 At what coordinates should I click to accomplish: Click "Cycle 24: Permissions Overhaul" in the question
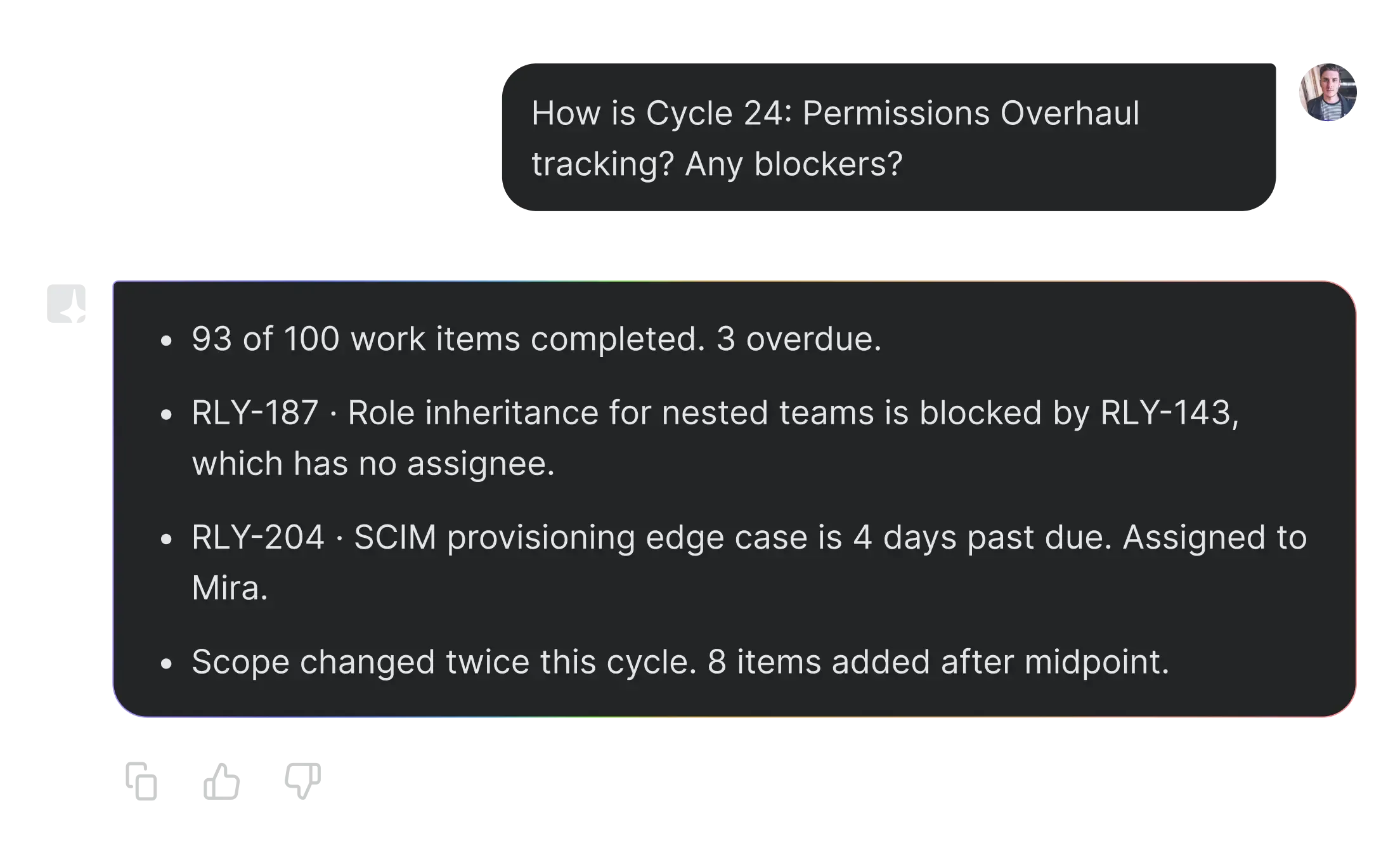892,114
